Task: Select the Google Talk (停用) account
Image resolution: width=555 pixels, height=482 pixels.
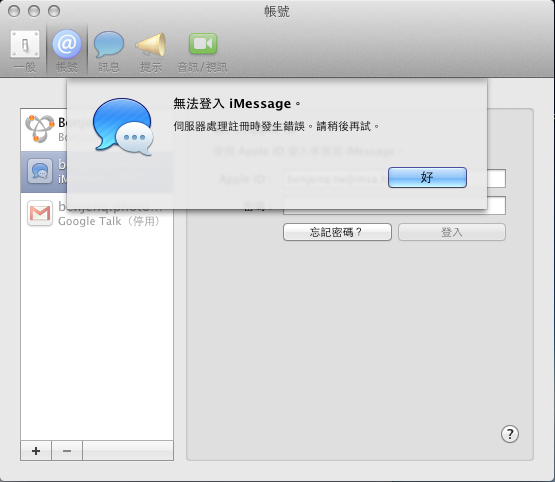Action: pos(97,214)
